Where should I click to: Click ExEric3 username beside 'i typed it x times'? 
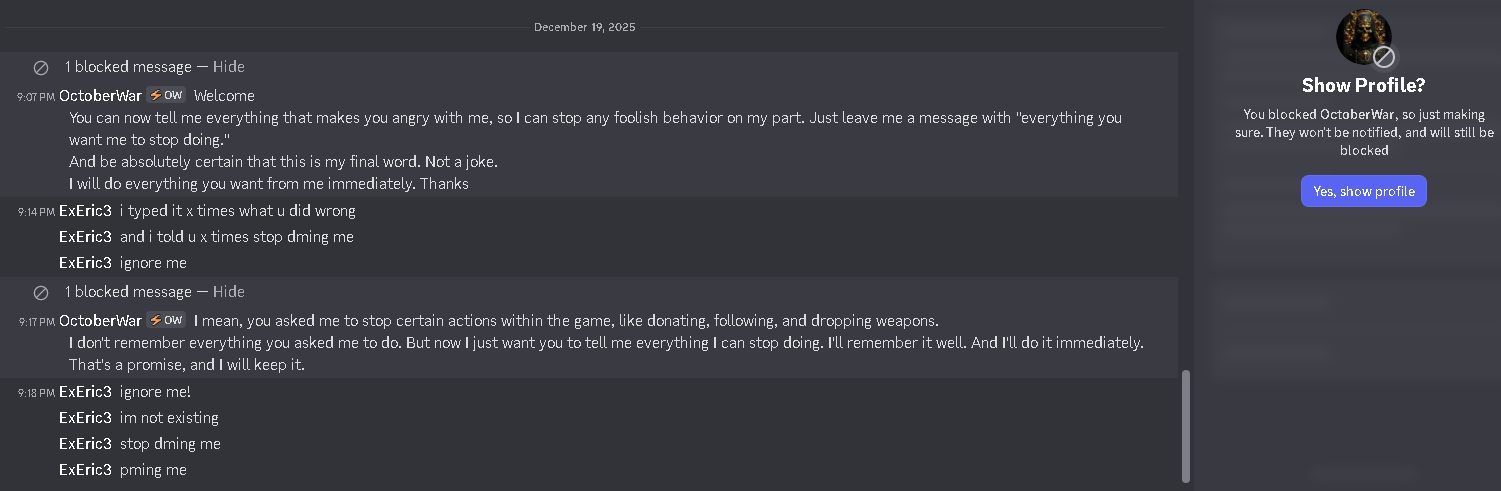click(85, 211)
